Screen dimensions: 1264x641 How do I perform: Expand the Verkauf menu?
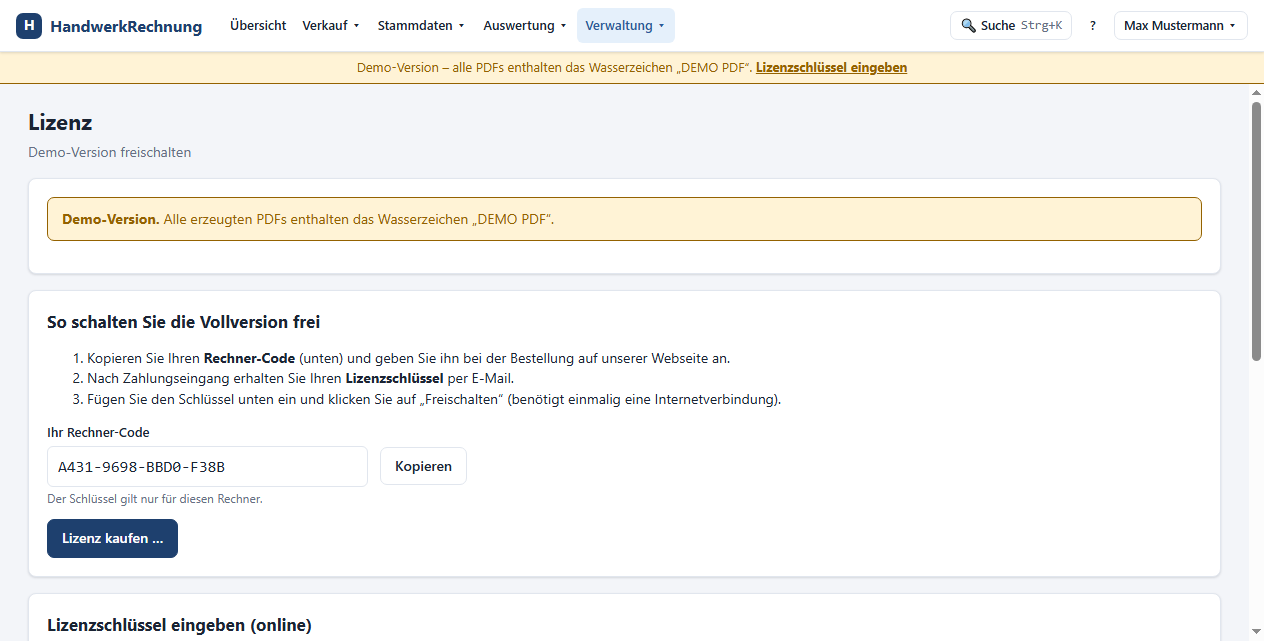[x=331, y=26]
